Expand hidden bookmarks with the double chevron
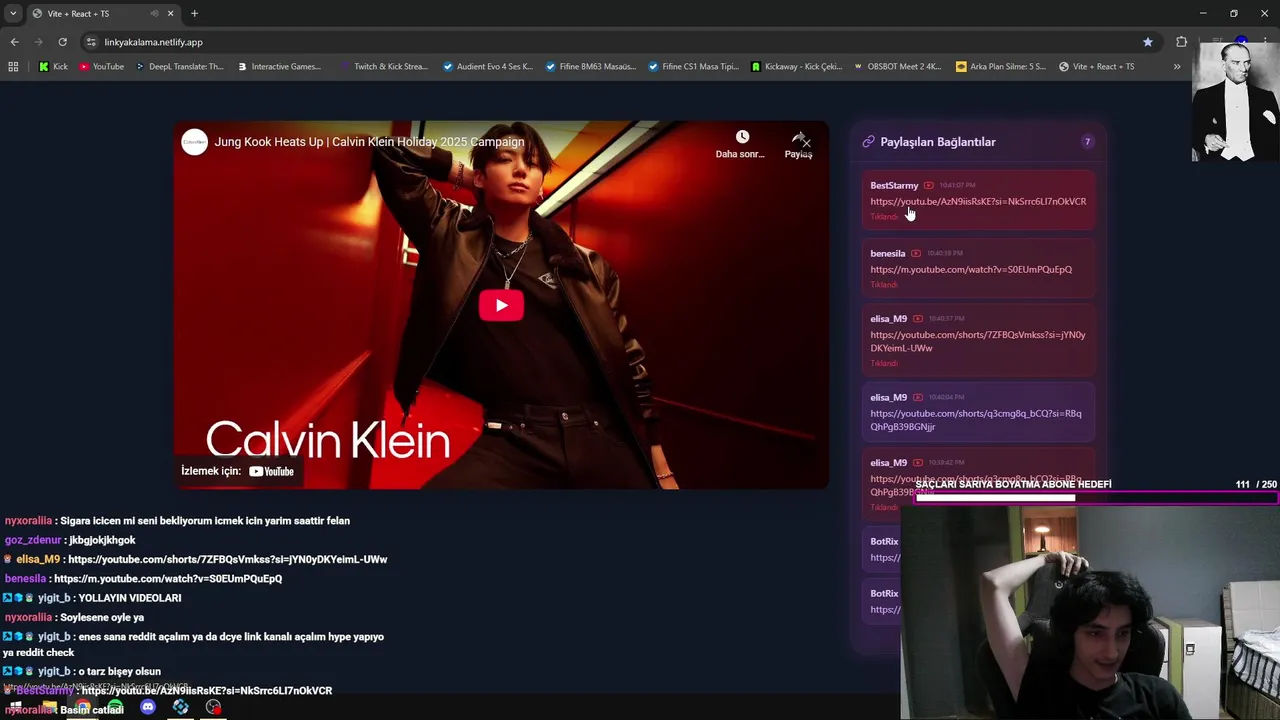 1177,67
